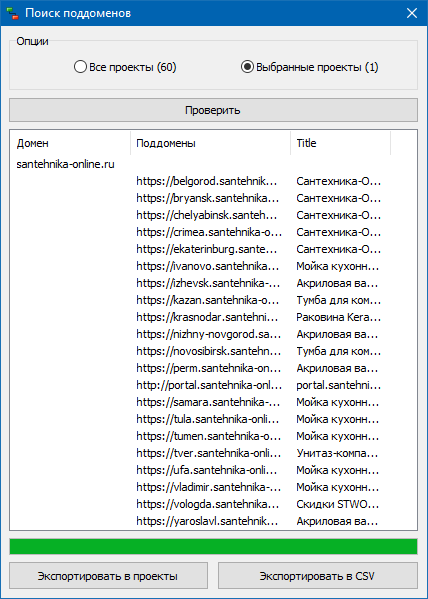Close the Поиск поддоменов dialog
The height and width of the screenshot is (599, 428).
coord(412,13)
